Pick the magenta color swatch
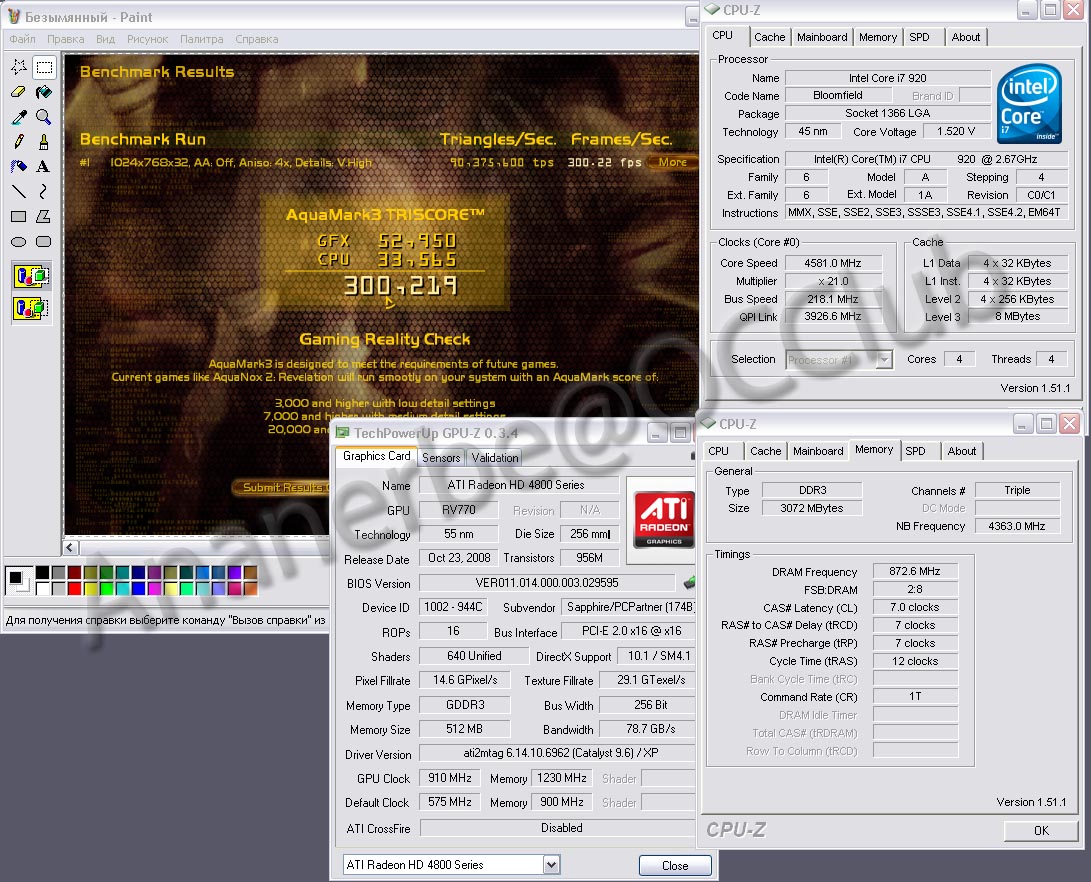 pyautogui.click(x=154, y=588)
